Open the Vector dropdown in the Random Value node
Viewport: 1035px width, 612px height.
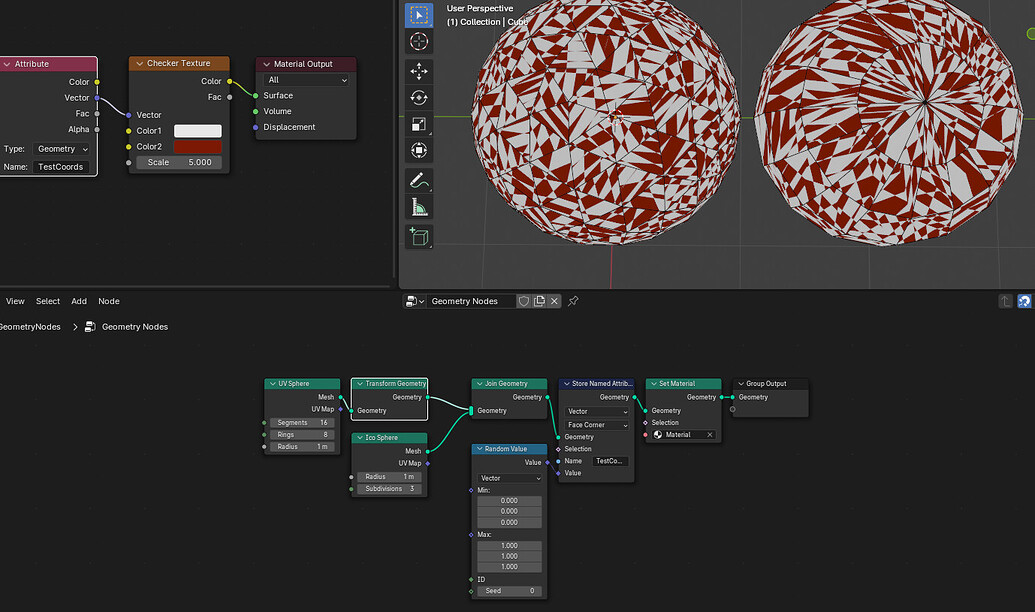(509, 478)
